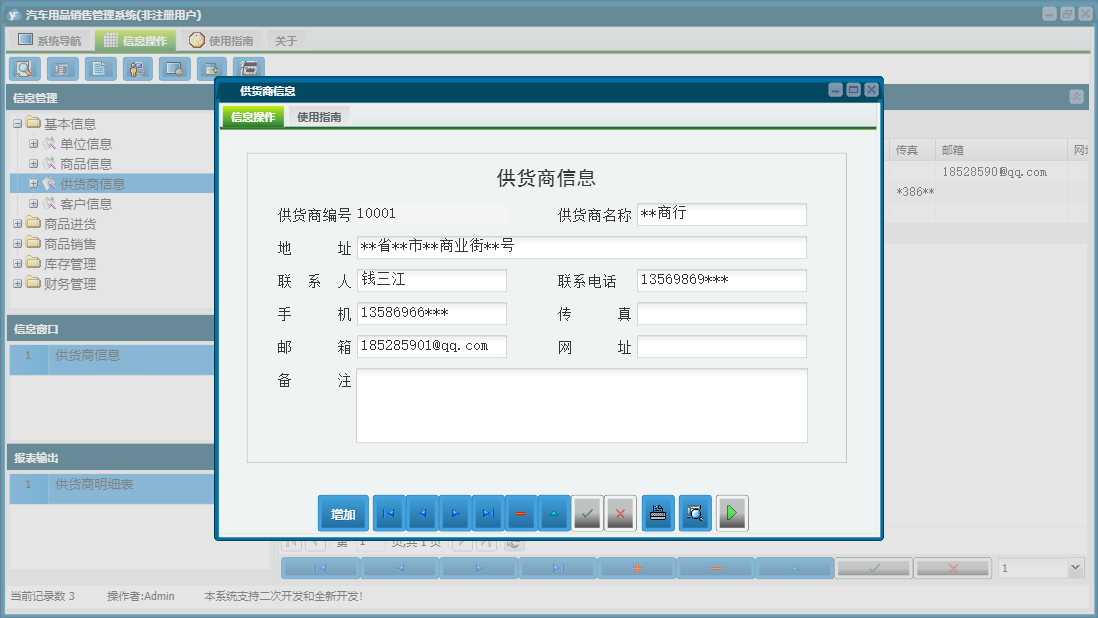
Task: Open the 使用指南 main tab
Action: [x=221, y=40]
